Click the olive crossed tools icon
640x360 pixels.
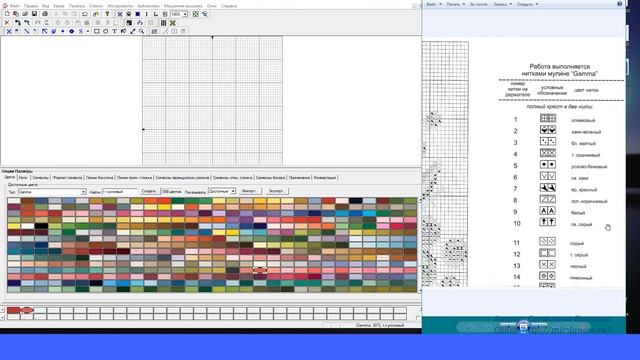point(173,22)
